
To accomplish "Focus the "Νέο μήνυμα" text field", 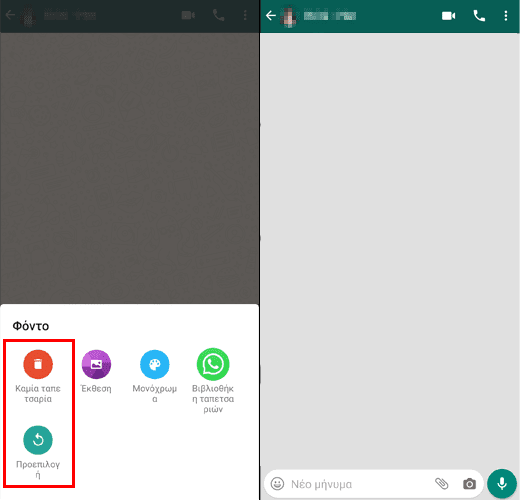I will click(358, 484).
